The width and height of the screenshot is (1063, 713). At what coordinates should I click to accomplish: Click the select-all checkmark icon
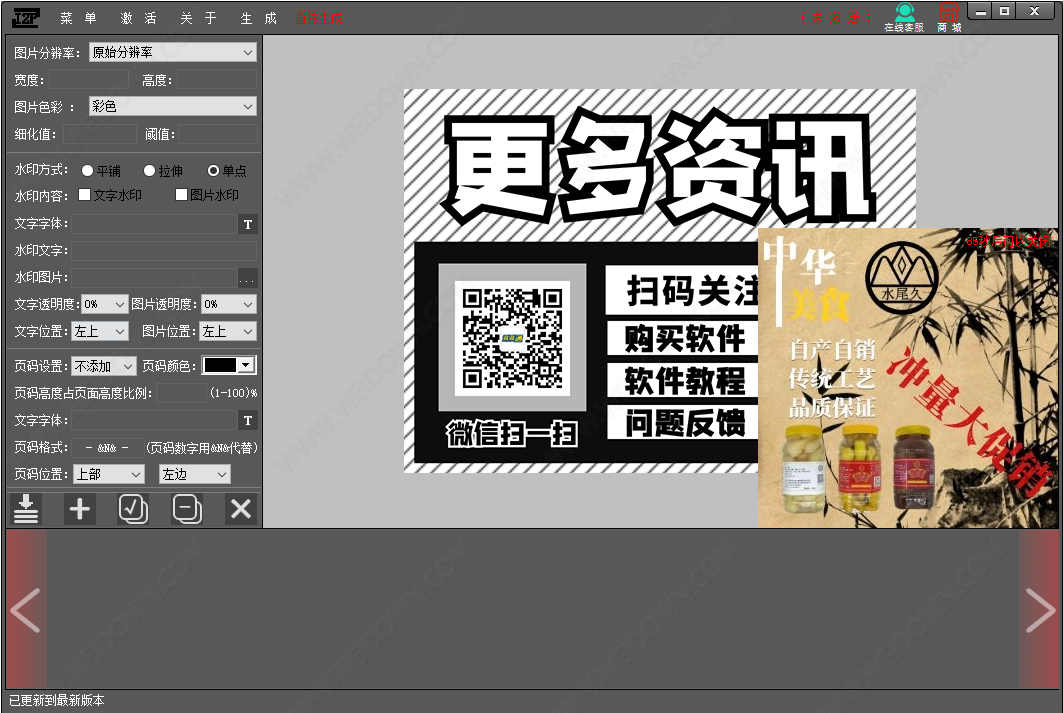tap(133, 509)
